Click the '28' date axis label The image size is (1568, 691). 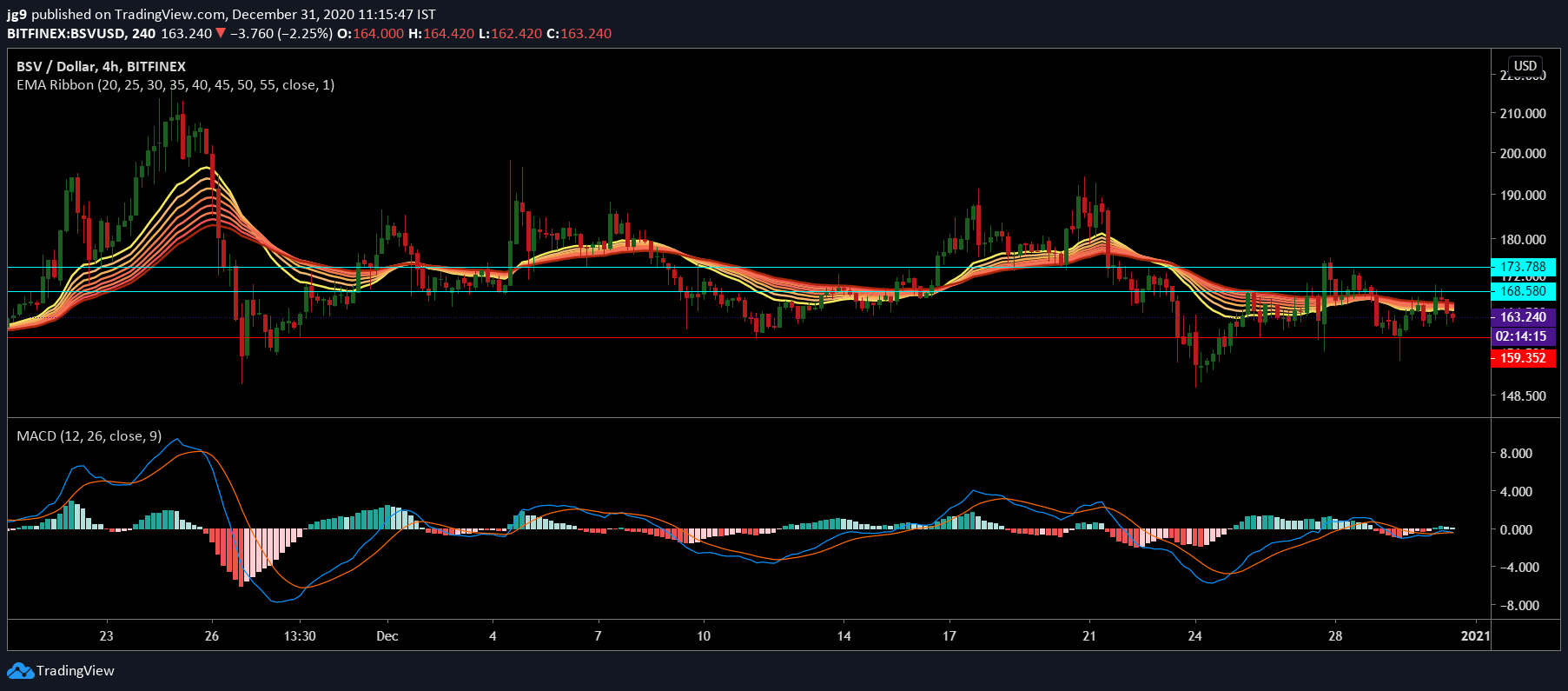[x=1335, y=636]
